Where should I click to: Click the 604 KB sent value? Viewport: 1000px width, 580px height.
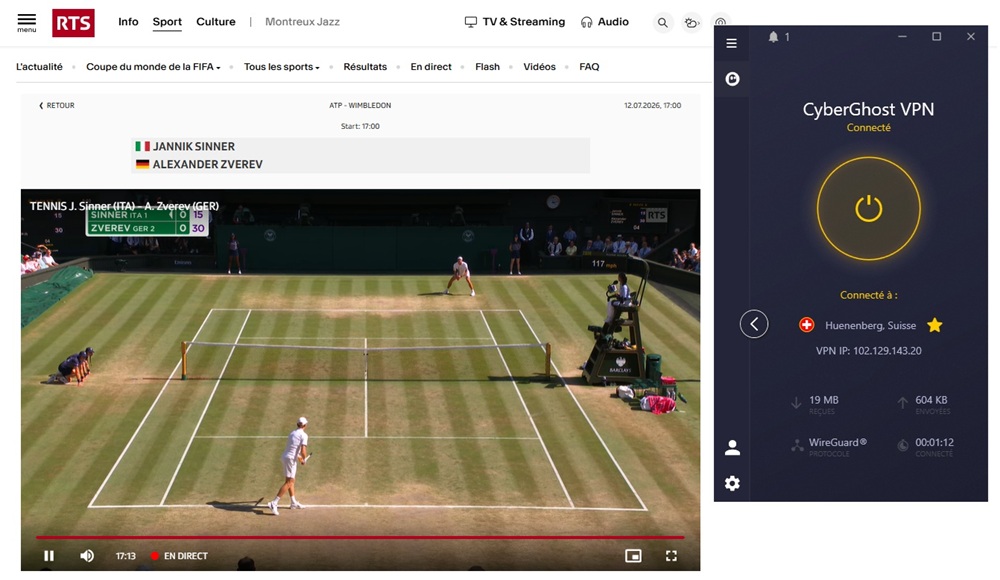point(931,400)
